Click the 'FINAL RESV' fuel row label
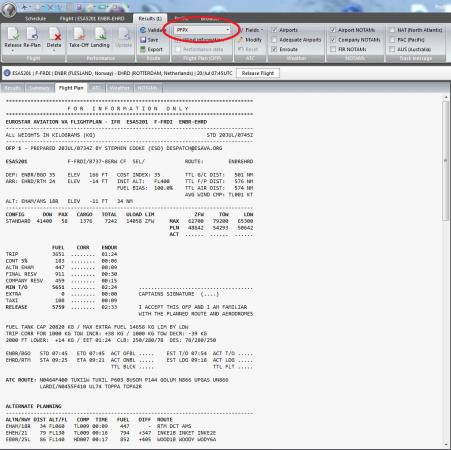Image resolution: width=451 pixels, height=450 pixels. point(21,274)
